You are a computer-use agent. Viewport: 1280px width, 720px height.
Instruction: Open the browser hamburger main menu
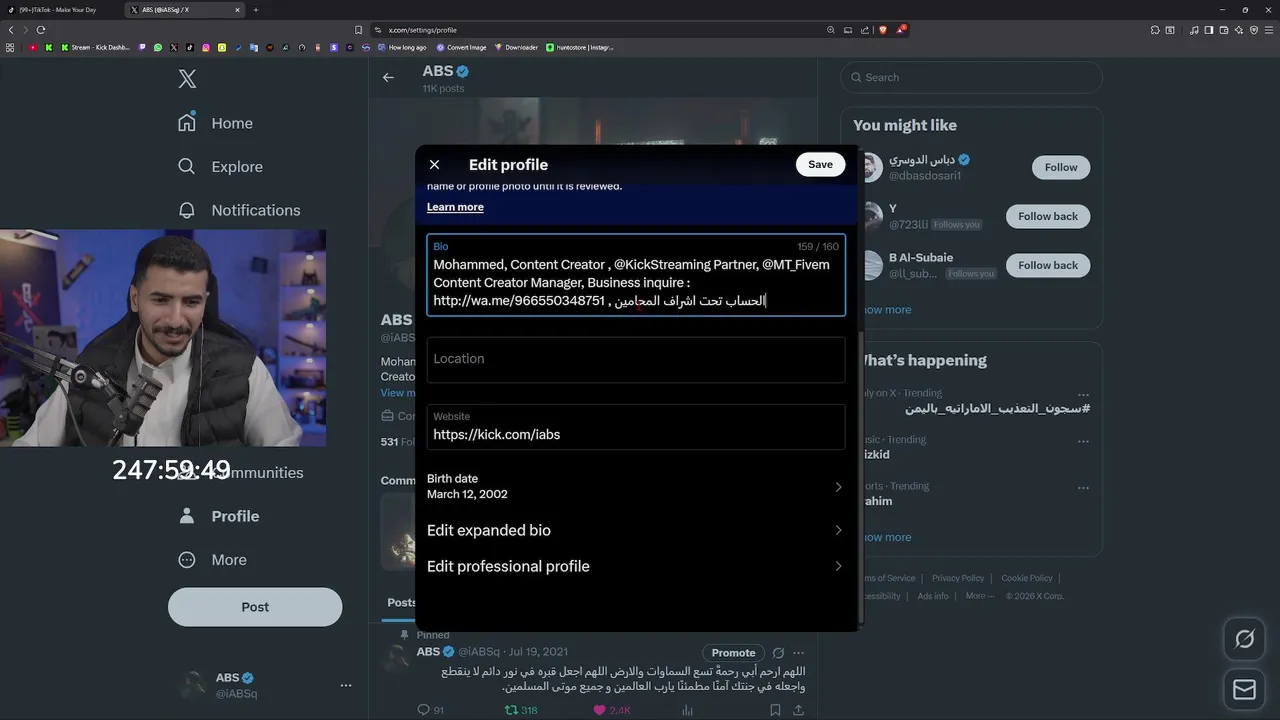[1268, 30]
